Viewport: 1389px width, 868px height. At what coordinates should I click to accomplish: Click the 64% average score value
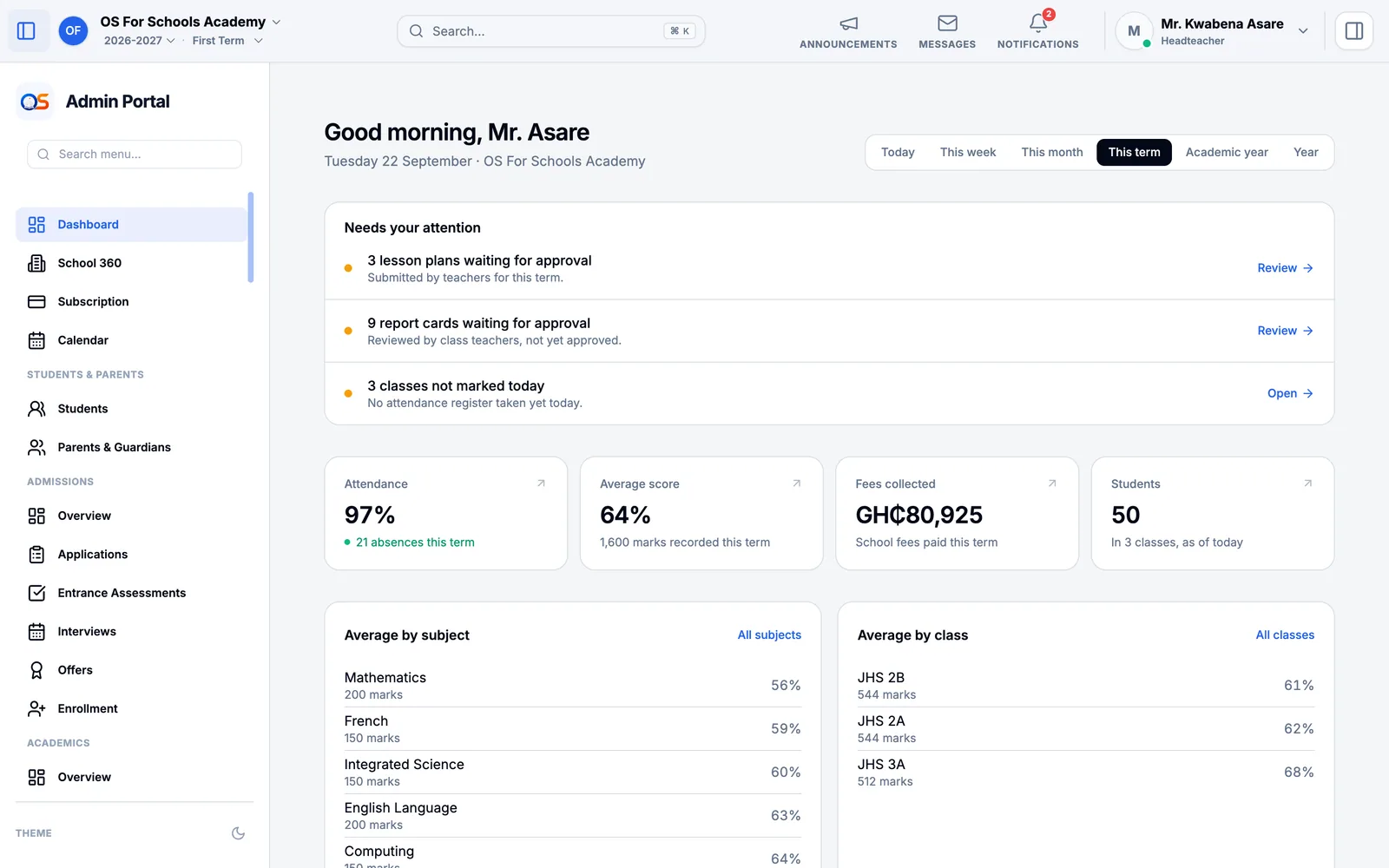(x=625, y=516)
